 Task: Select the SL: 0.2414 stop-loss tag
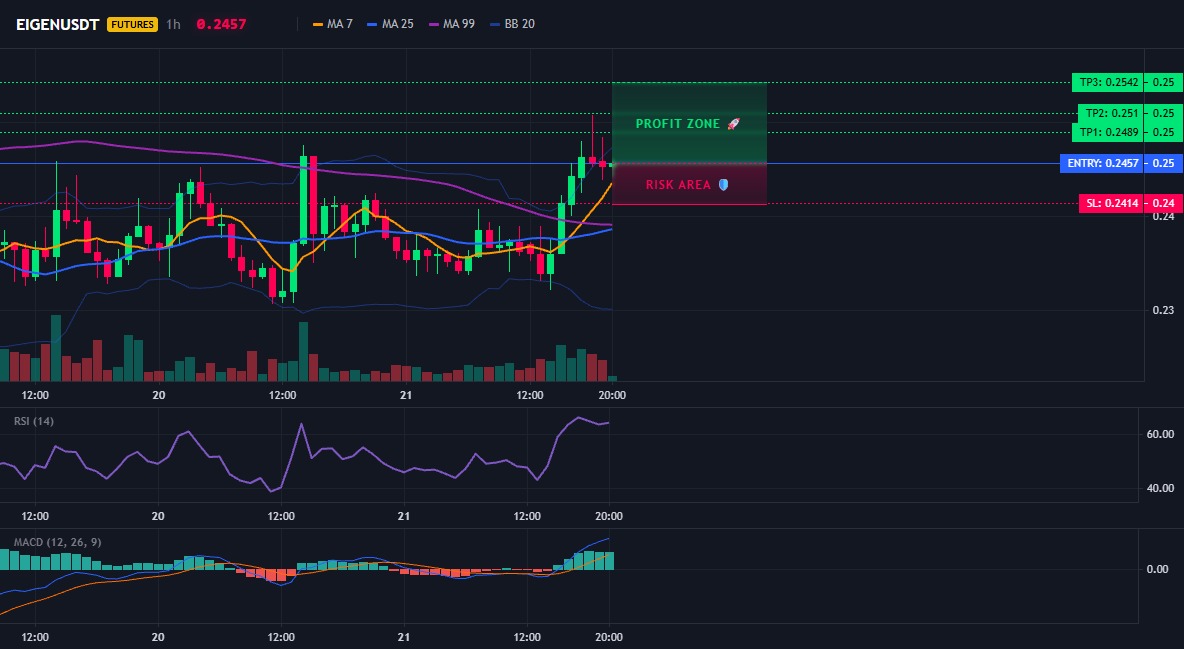tap(1112, 203)
